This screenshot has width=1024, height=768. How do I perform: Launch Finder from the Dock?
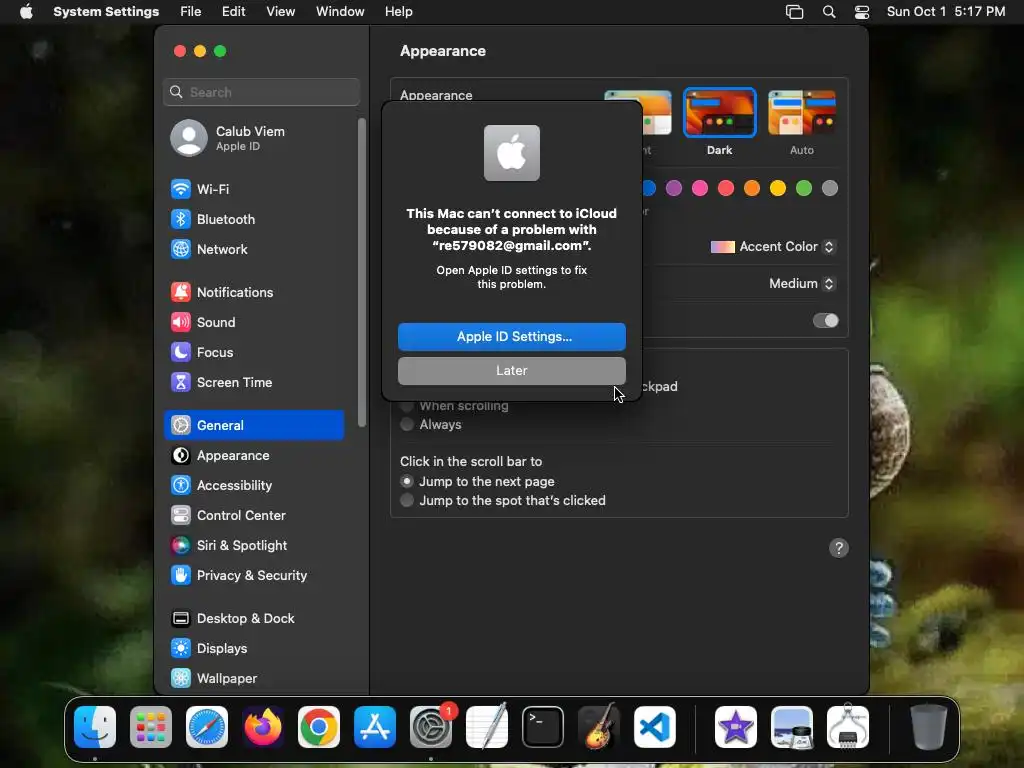[x=95, y=727]
